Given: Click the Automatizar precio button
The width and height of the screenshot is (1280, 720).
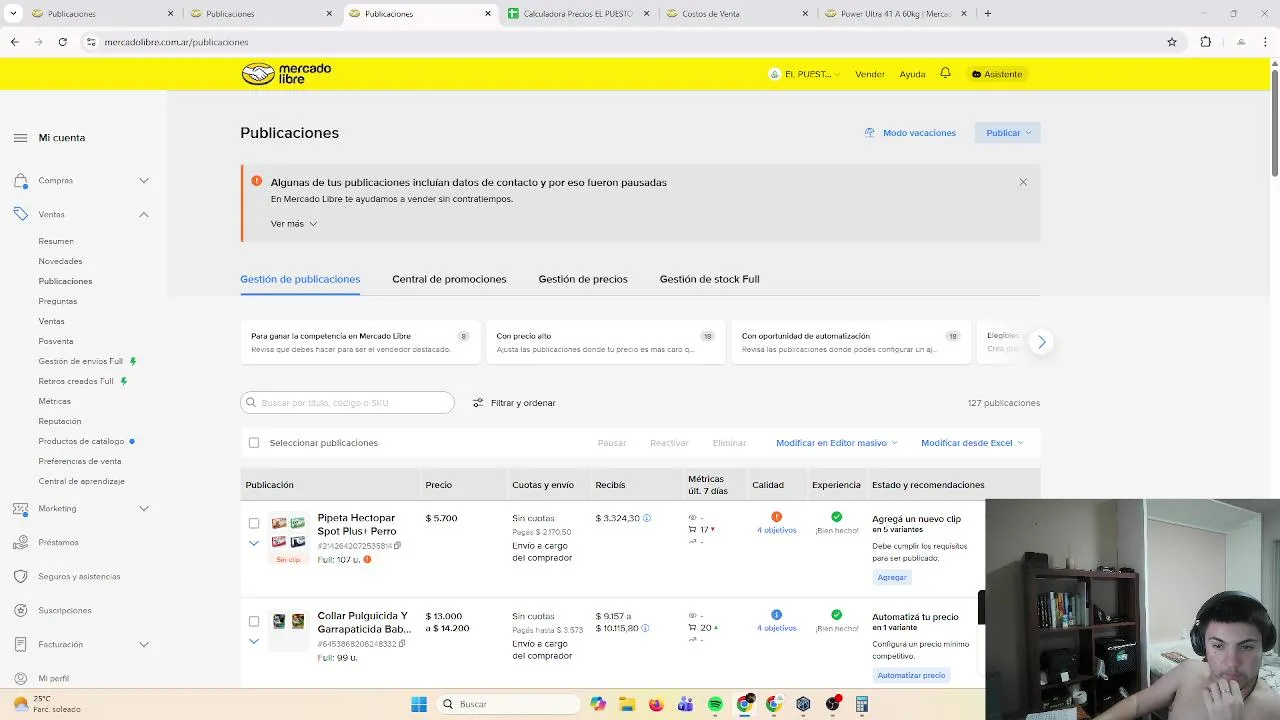Looking at the screenshot, I should coord(911,675).
